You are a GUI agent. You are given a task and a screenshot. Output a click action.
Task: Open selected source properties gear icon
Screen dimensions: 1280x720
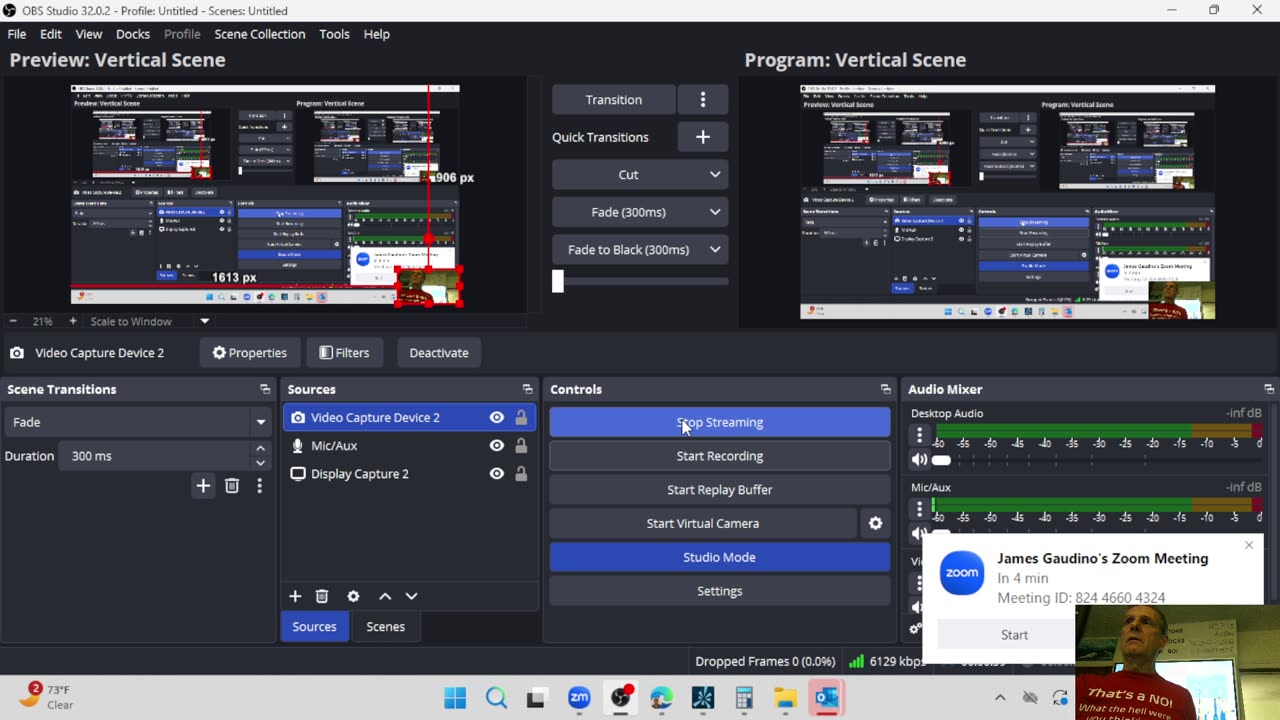(353, 596)
